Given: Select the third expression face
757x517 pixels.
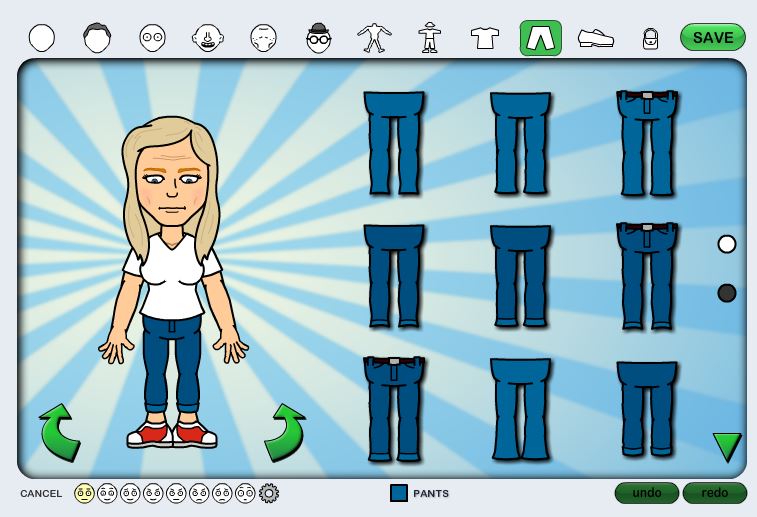Looking at the screenshot, I should pyautogui.click(x=130, y=493).
